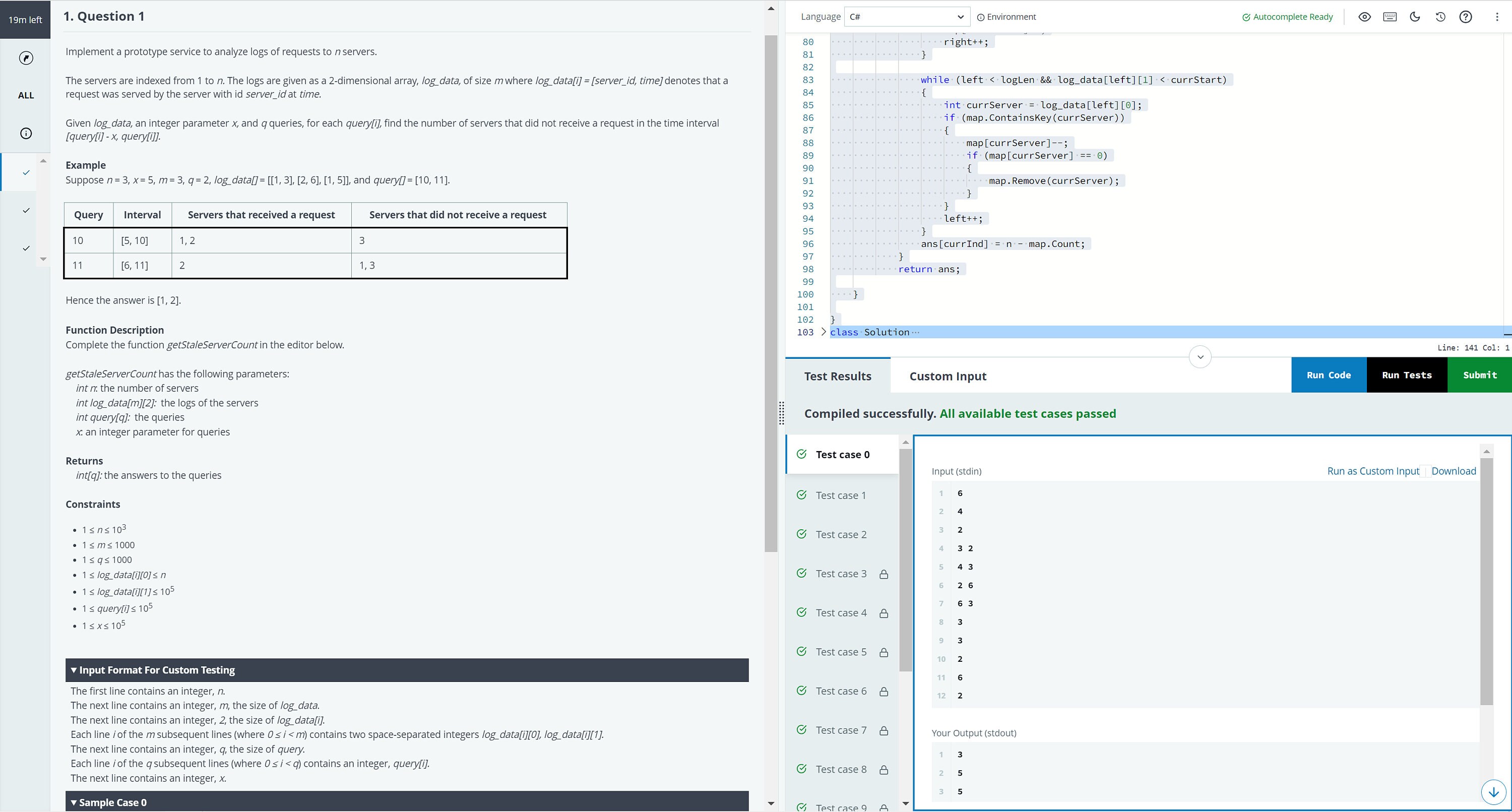
Task: Click the 'Line: 141 Col: 1' status text
Action: pyautogui.click(x=1473, y=348)
